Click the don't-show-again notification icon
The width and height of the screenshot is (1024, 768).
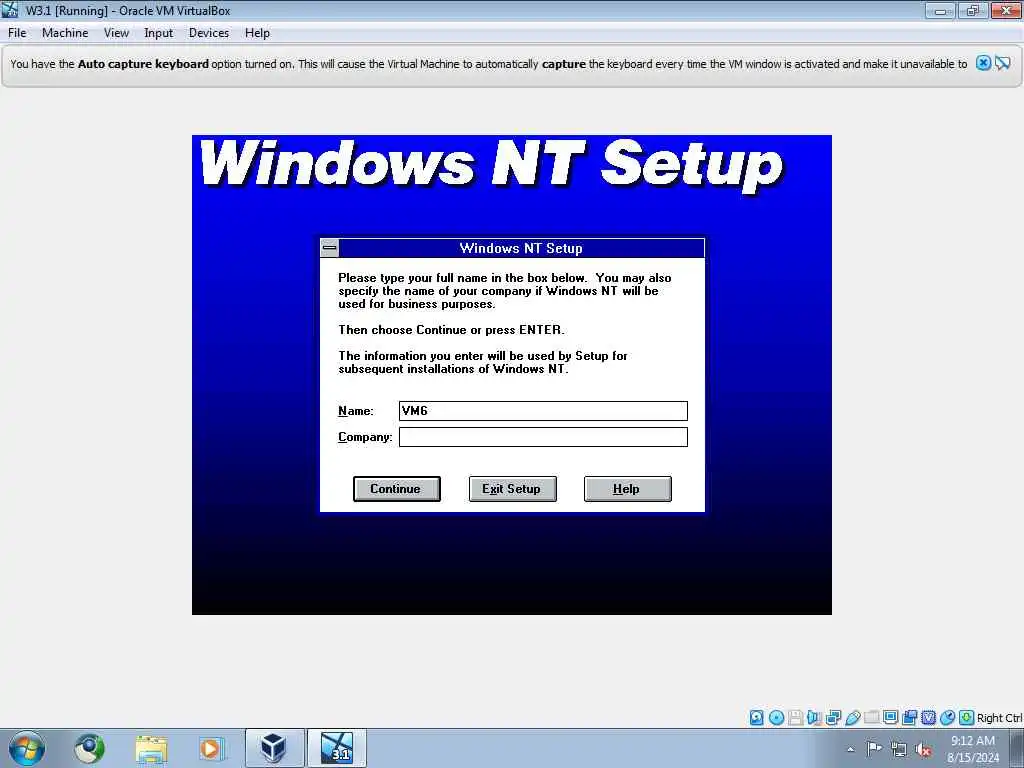1003,63
